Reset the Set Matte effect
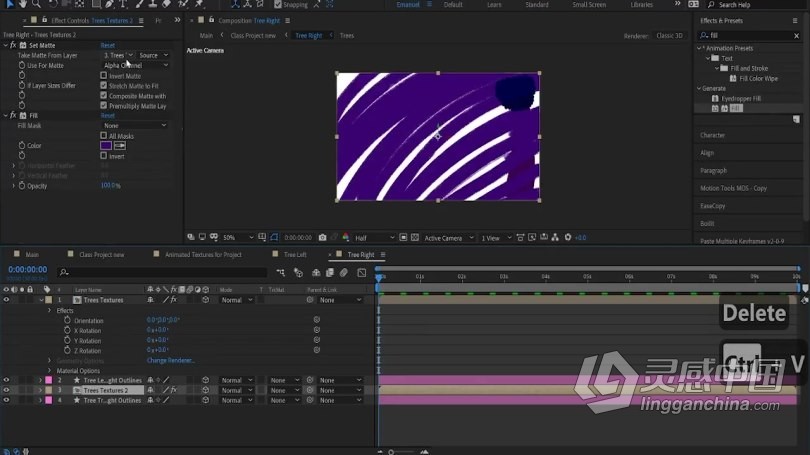Screen dimensions: 810x455 (107, 45)
